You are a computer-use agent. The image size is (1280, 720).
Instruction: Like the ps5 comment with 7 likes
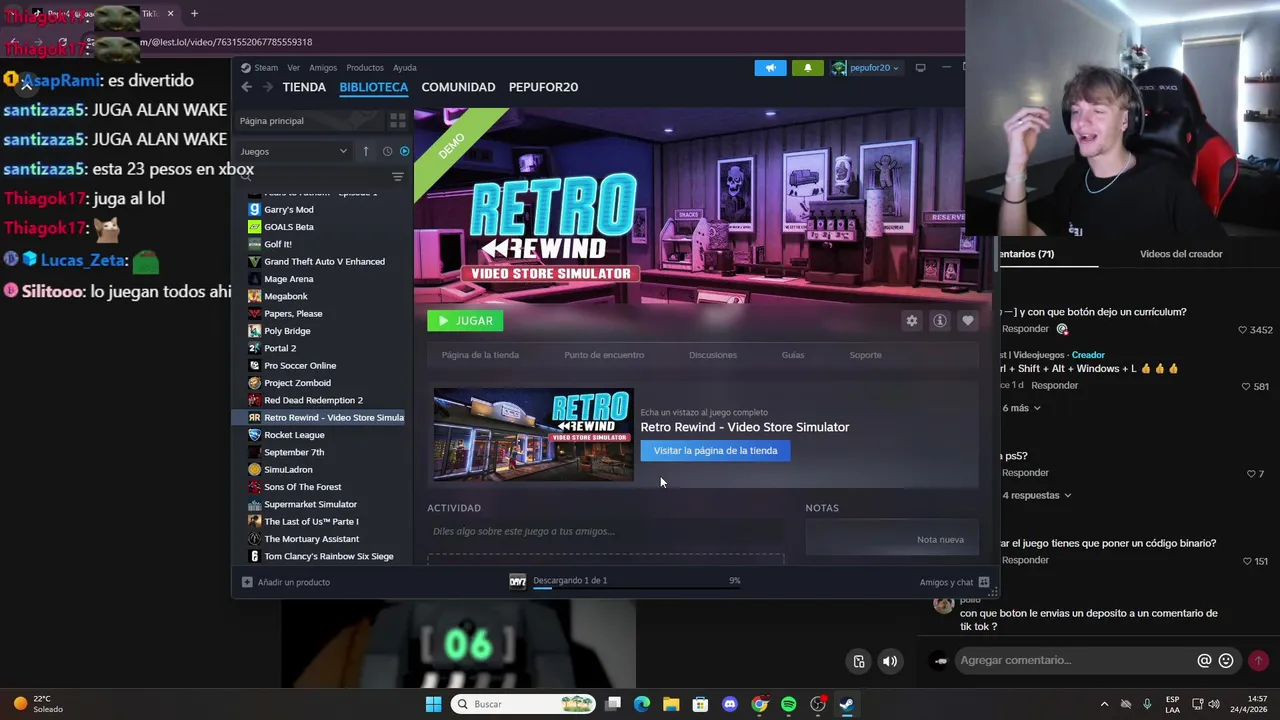coord(1251,474)
